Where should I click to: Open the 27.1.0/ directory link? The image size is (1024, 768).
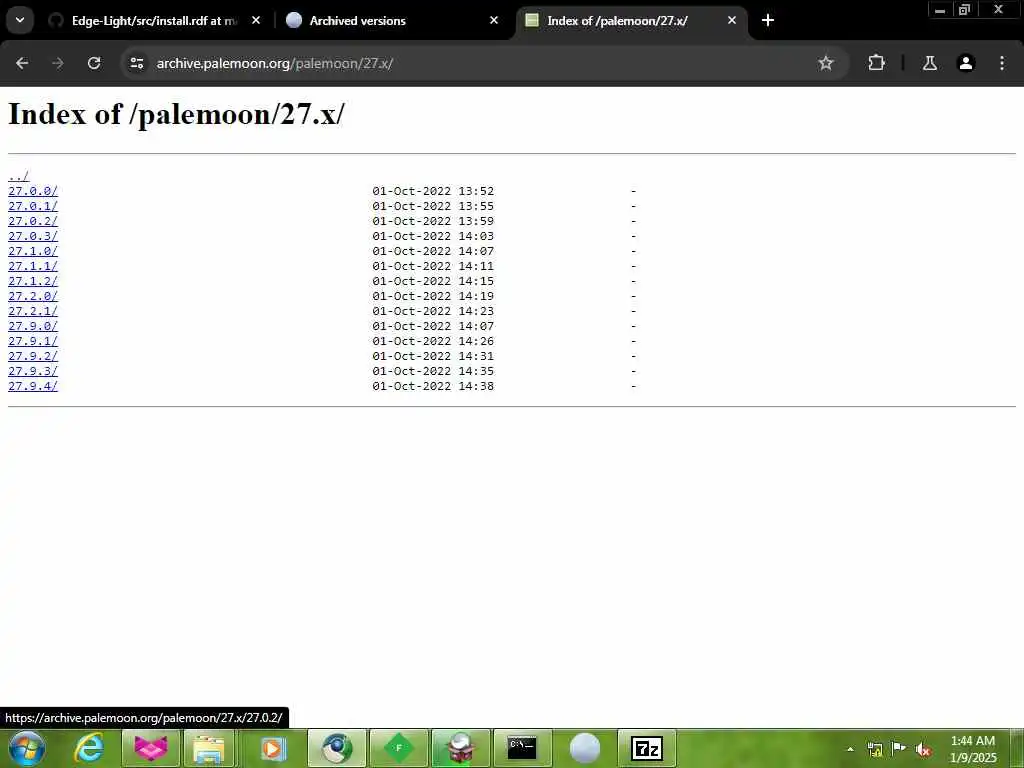tap(33, 251)
